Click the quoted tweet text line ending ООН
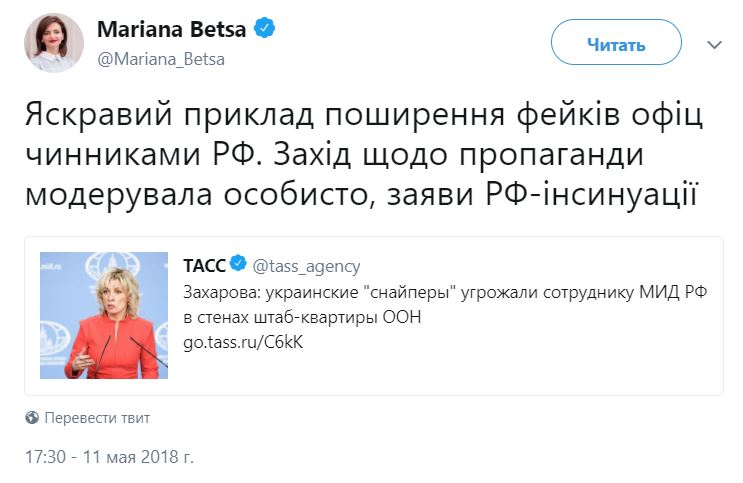 (302, 317)
